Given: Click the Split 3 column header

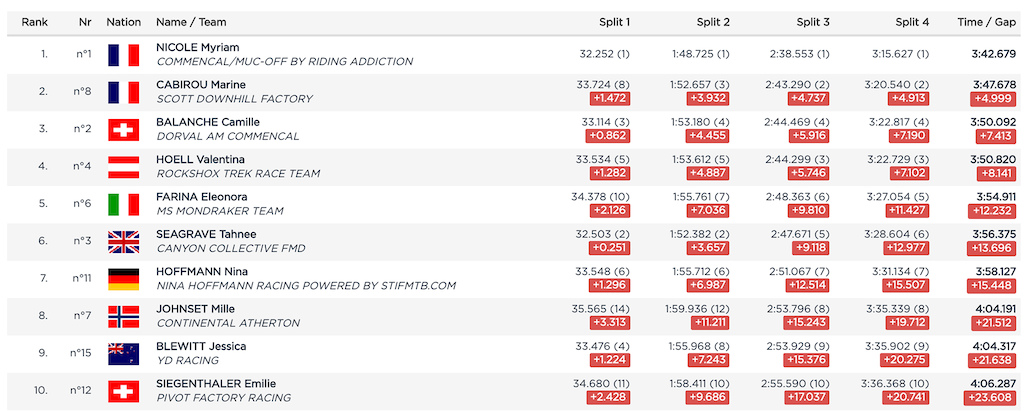Looking at the screenshot, I should pyautogui.click(x=813, y=22).
